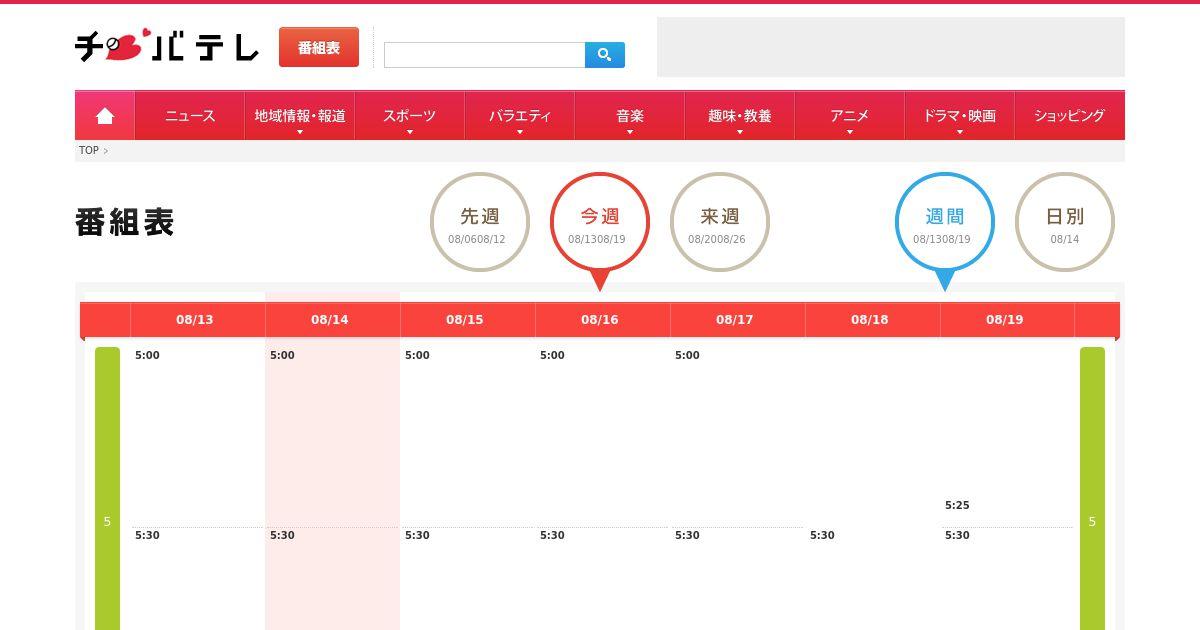Image resolution: width=1200 pixels, height=630 pixels.
Task: Expand the アニメ menu
Action: click(850, 116)
